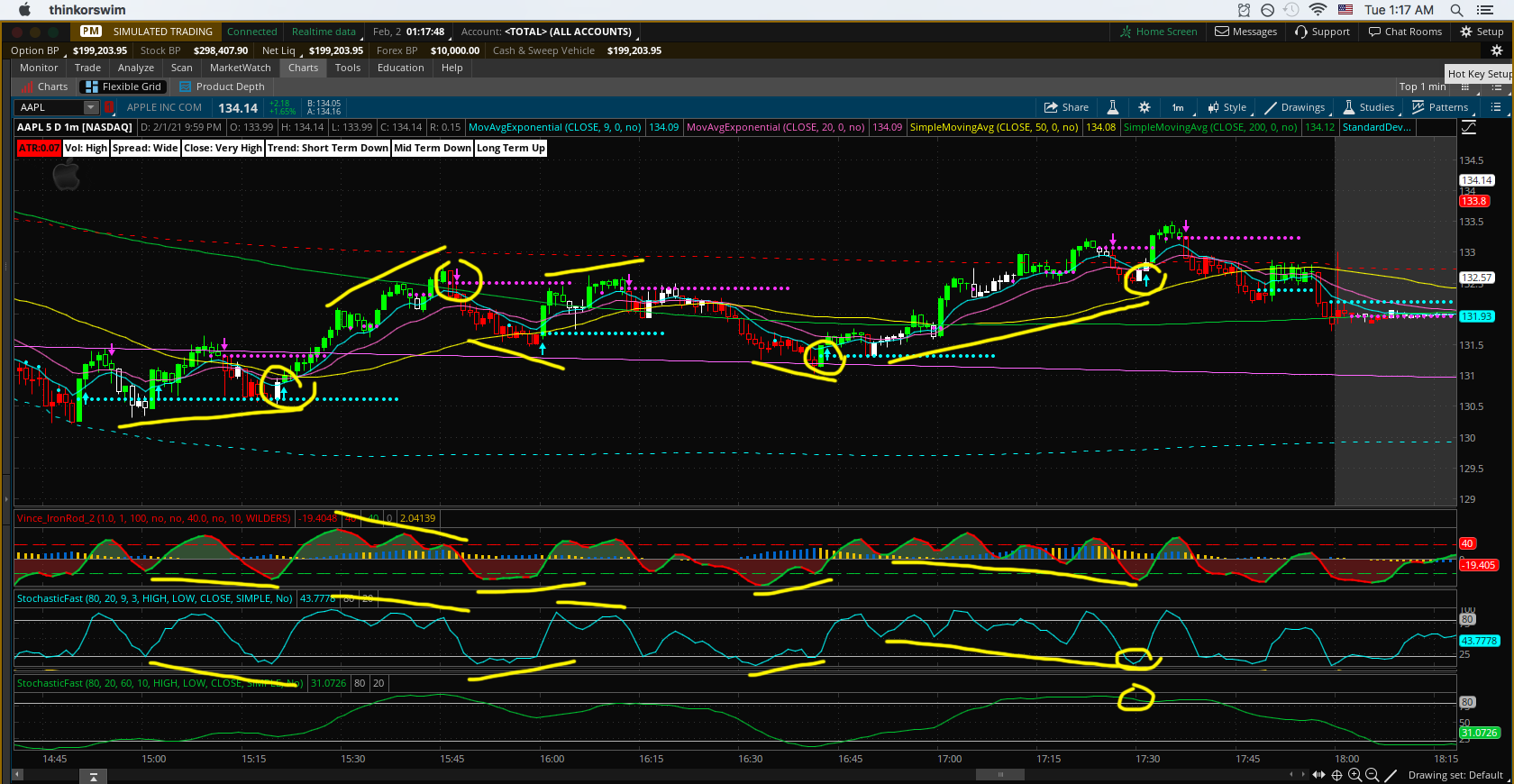Open the Patterns tool

1439,107
